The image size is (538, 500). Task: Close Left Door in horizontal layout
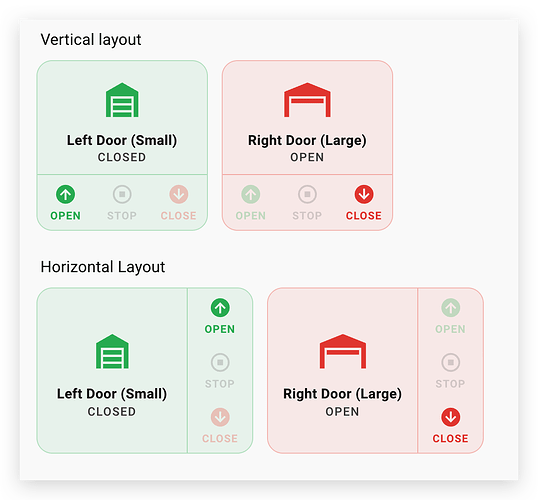220,426
